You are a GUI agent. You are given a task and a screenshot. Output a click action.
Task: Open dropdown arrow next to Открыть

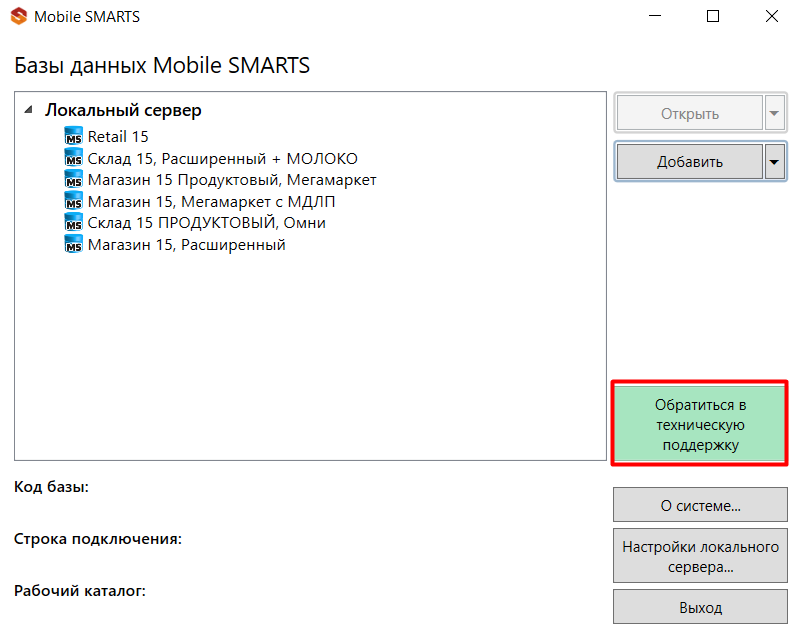(774, 113)
